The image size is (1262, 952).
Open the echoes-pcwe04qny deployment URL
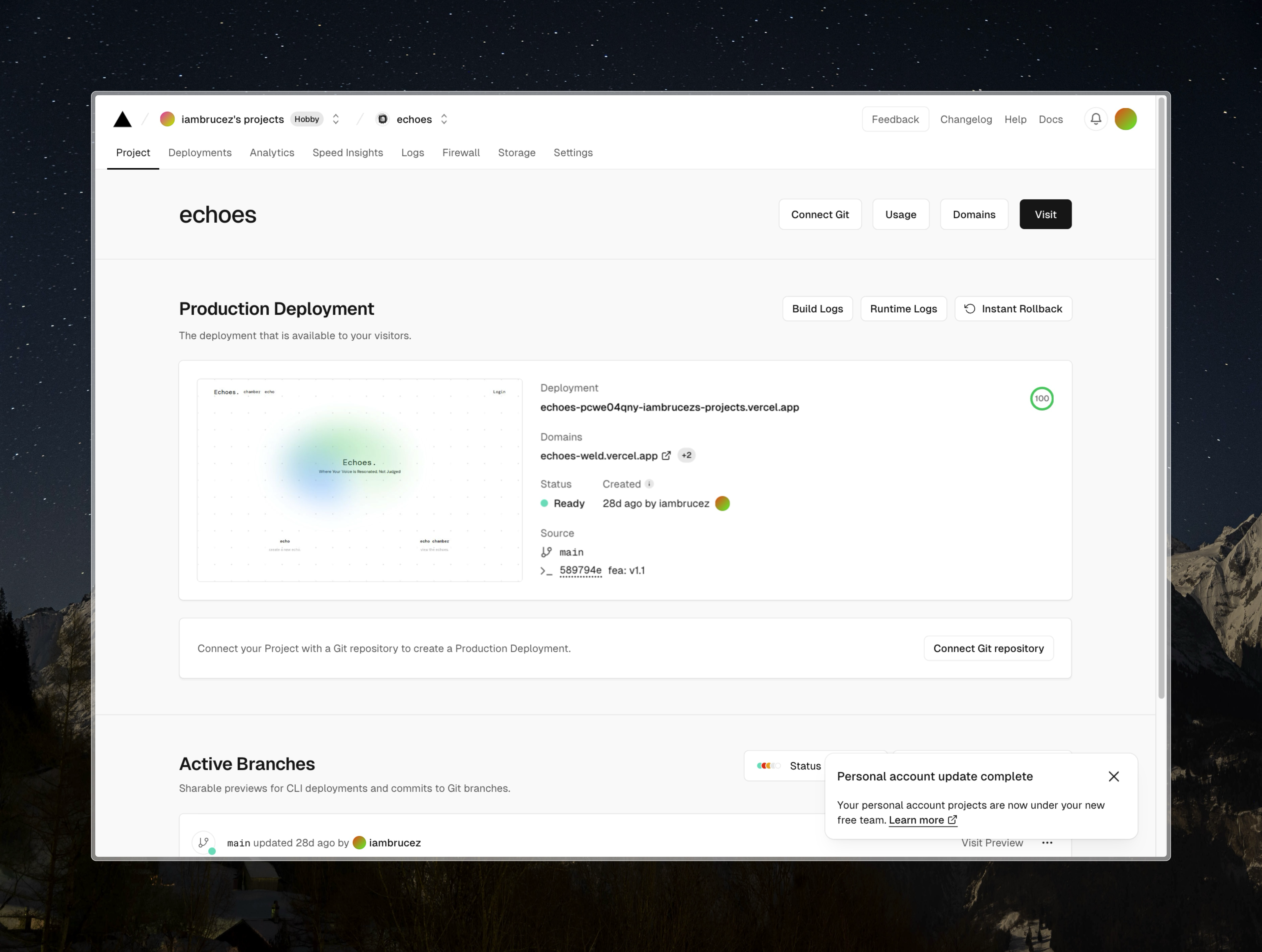[669, 407]
